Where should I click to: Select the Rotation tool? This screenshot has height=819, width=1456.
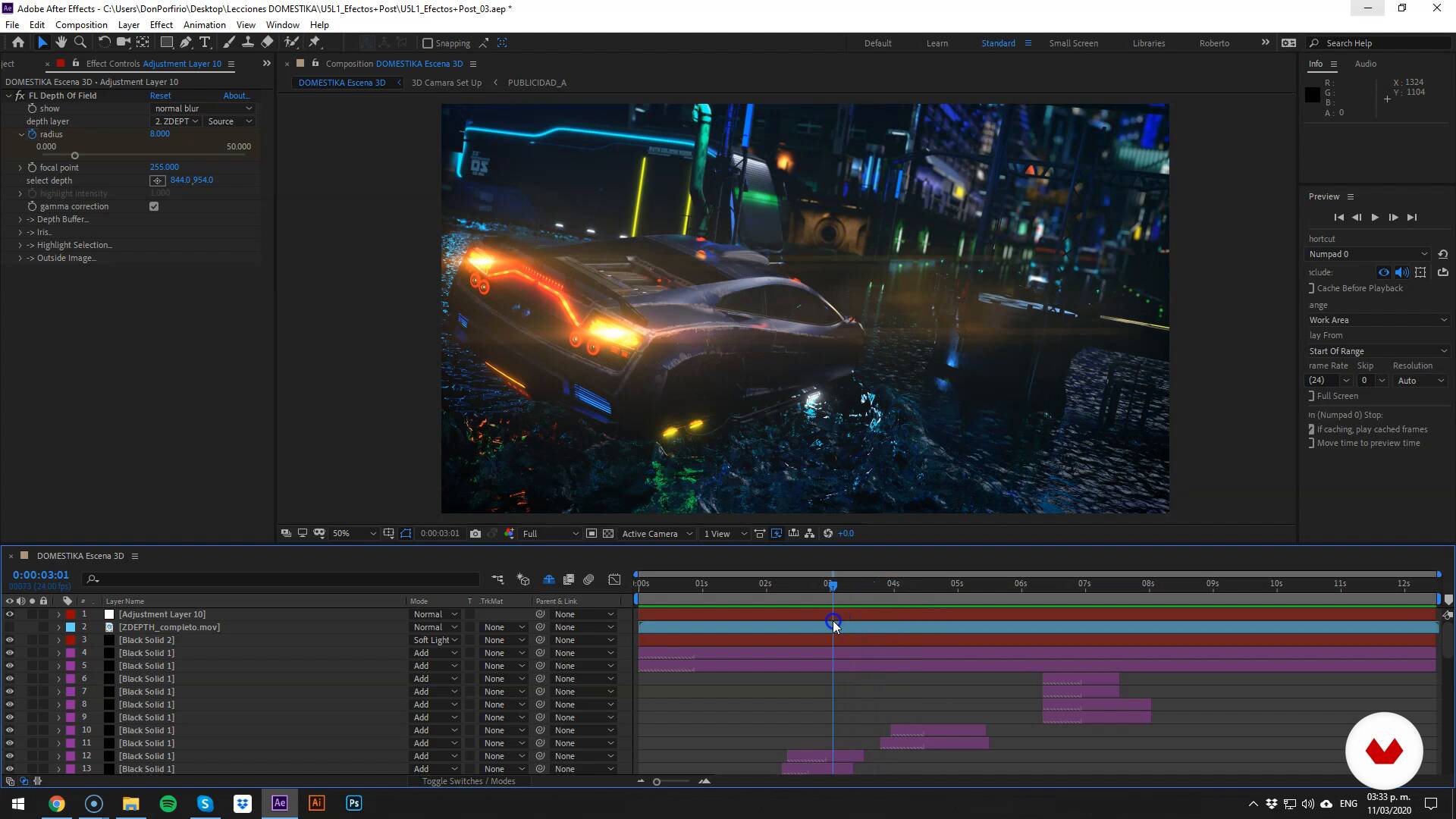pyautogui.click(x=105, y=42)
